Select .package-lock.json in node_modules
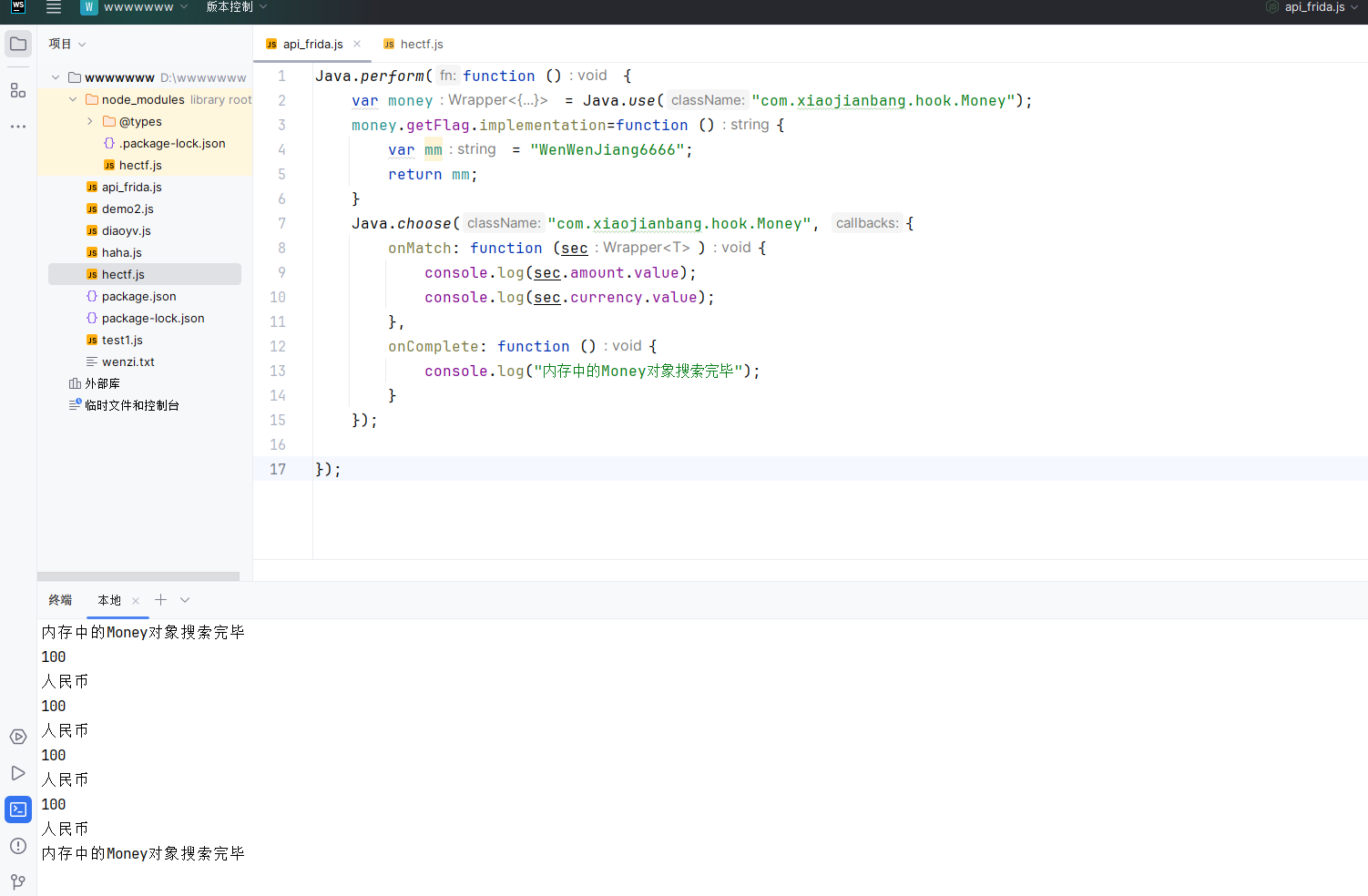 (172, 143)
